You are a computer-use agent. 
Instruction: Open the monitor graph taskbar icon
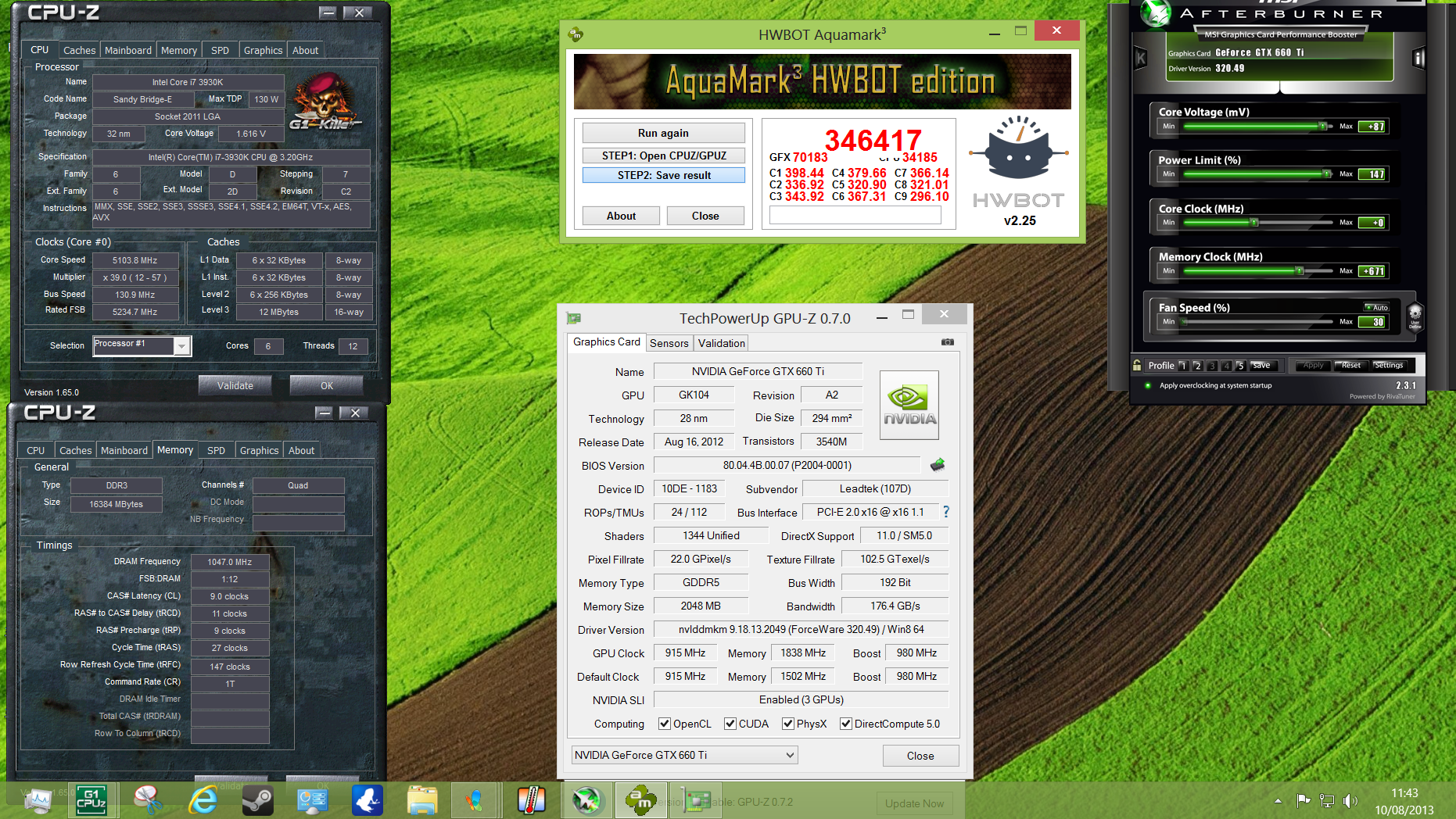coord(37,799)
